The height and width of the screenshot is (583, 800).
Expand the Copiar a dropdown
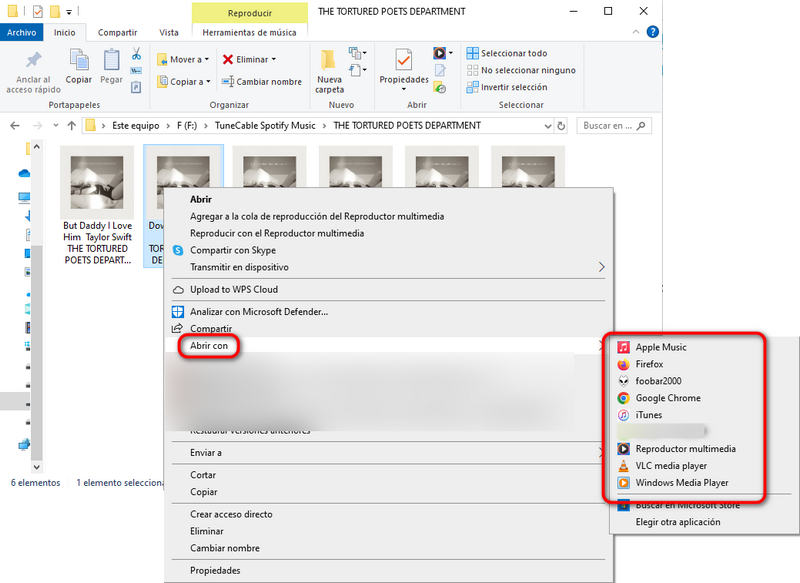184,82
